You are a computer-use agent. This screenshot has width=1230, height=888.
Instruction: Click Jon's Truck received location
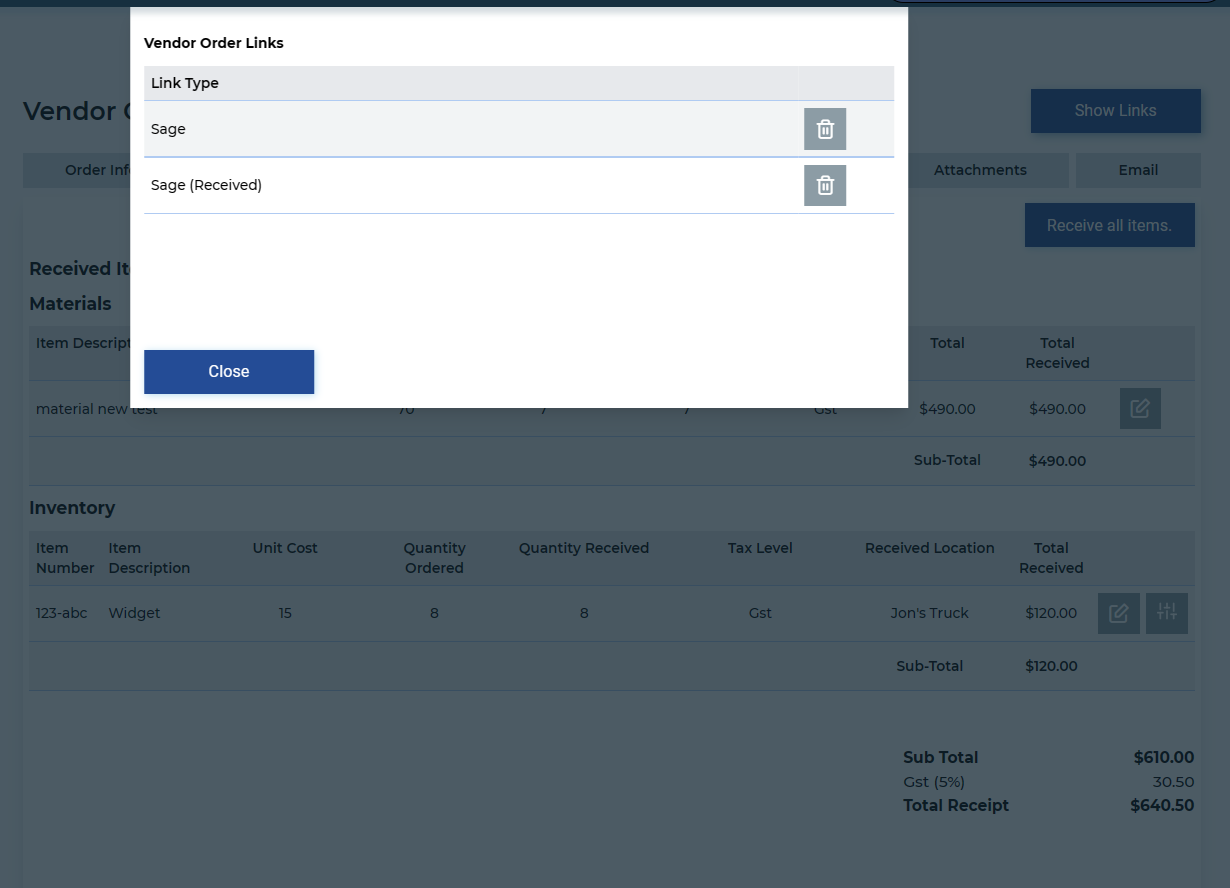pyautogui.click(x=930, y=613)
